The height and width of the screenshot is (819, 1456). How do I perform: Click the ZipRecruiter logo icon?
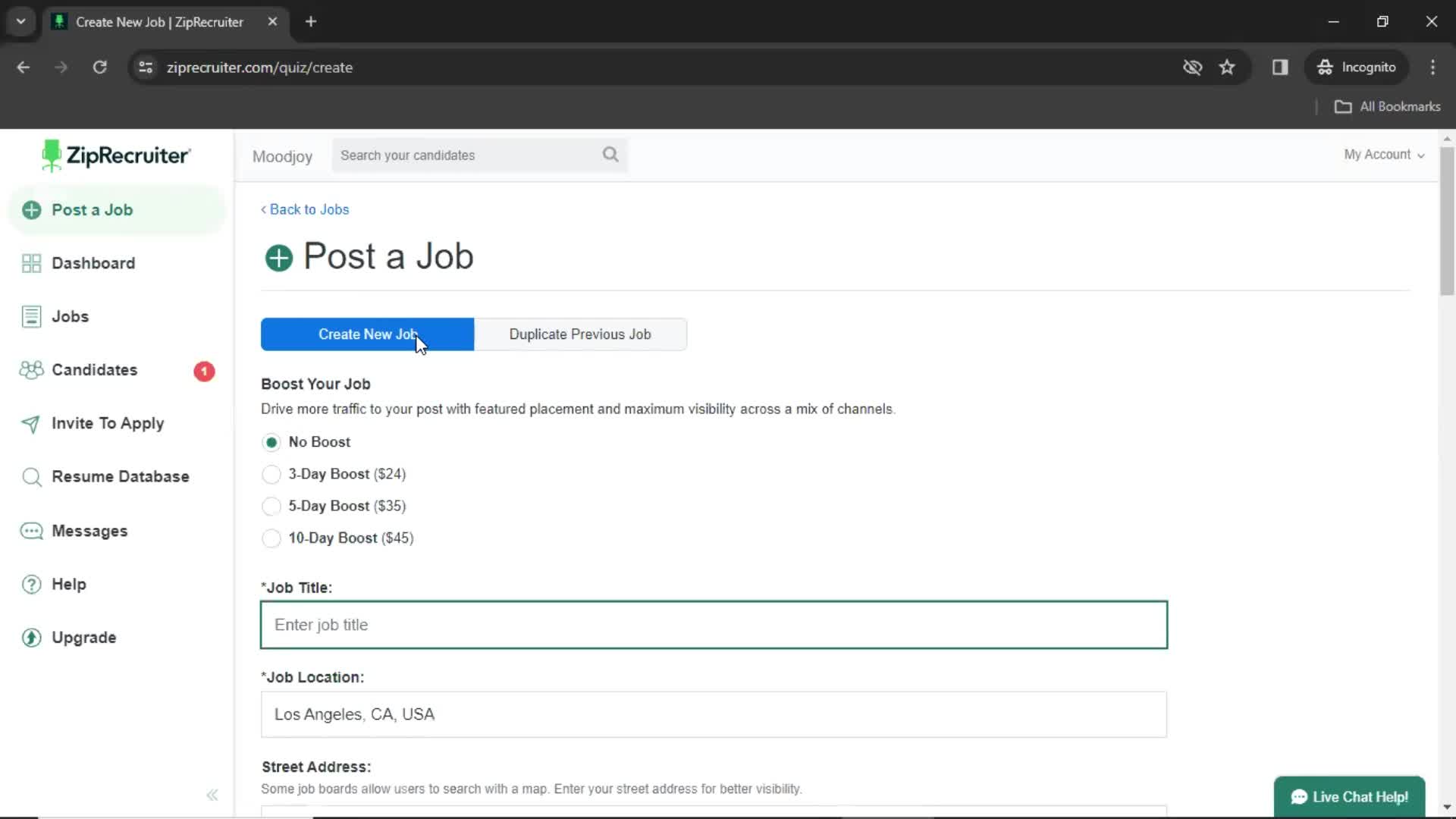(50, 155)
